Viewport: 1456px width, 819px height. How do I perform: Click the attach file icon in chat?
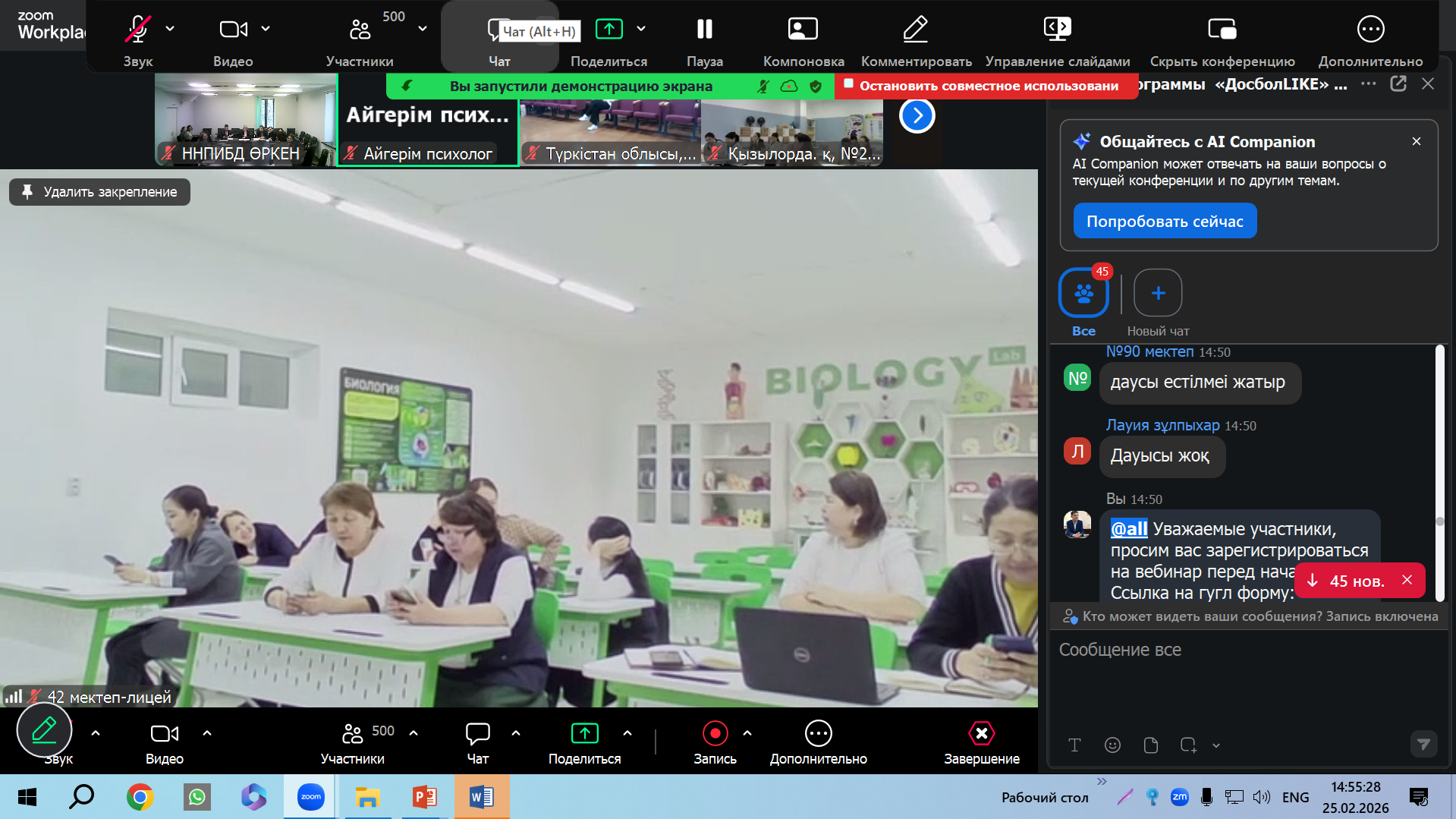1150,745
